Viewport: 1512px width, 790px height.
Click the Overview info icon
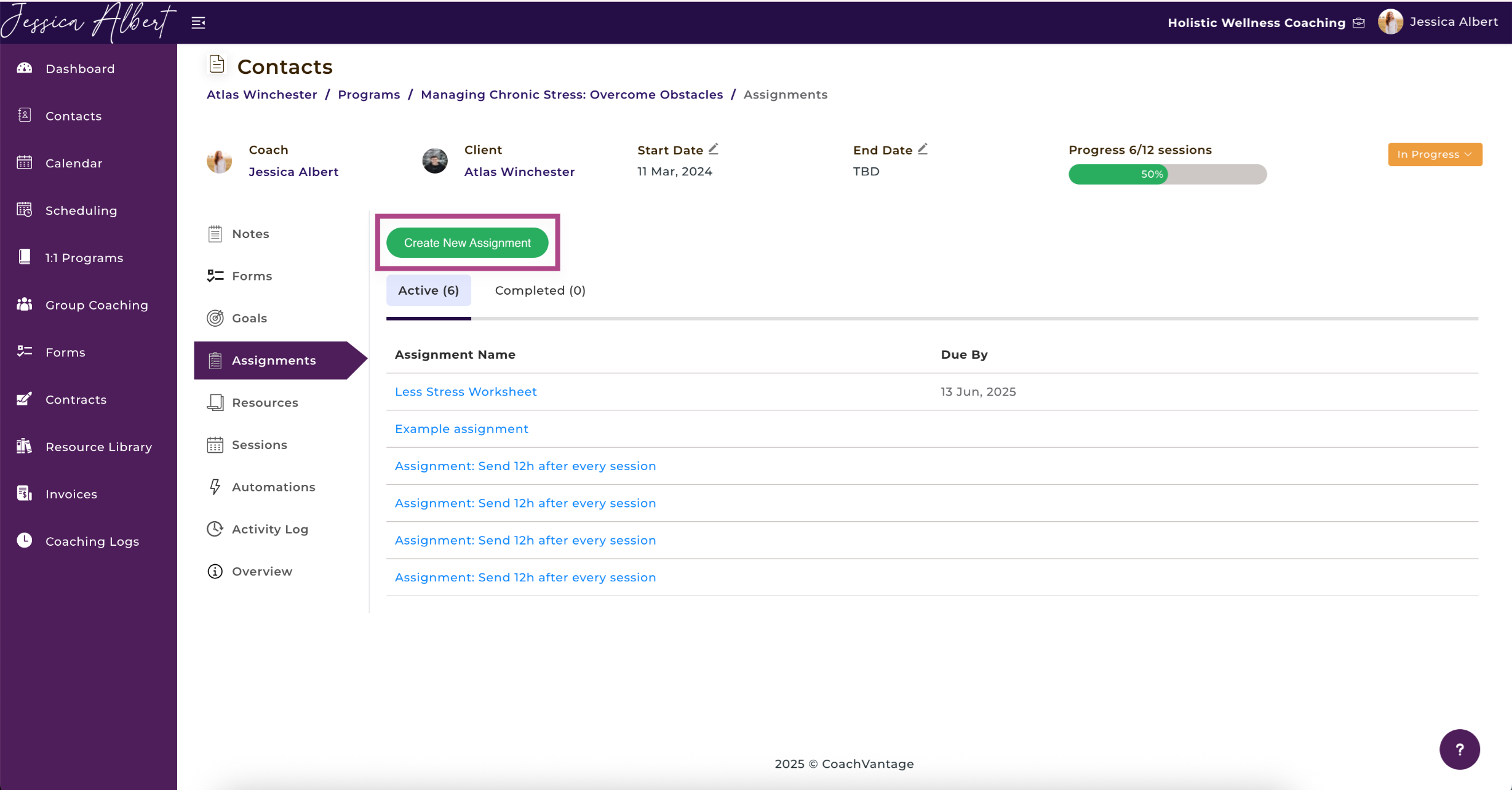point(215,572)
